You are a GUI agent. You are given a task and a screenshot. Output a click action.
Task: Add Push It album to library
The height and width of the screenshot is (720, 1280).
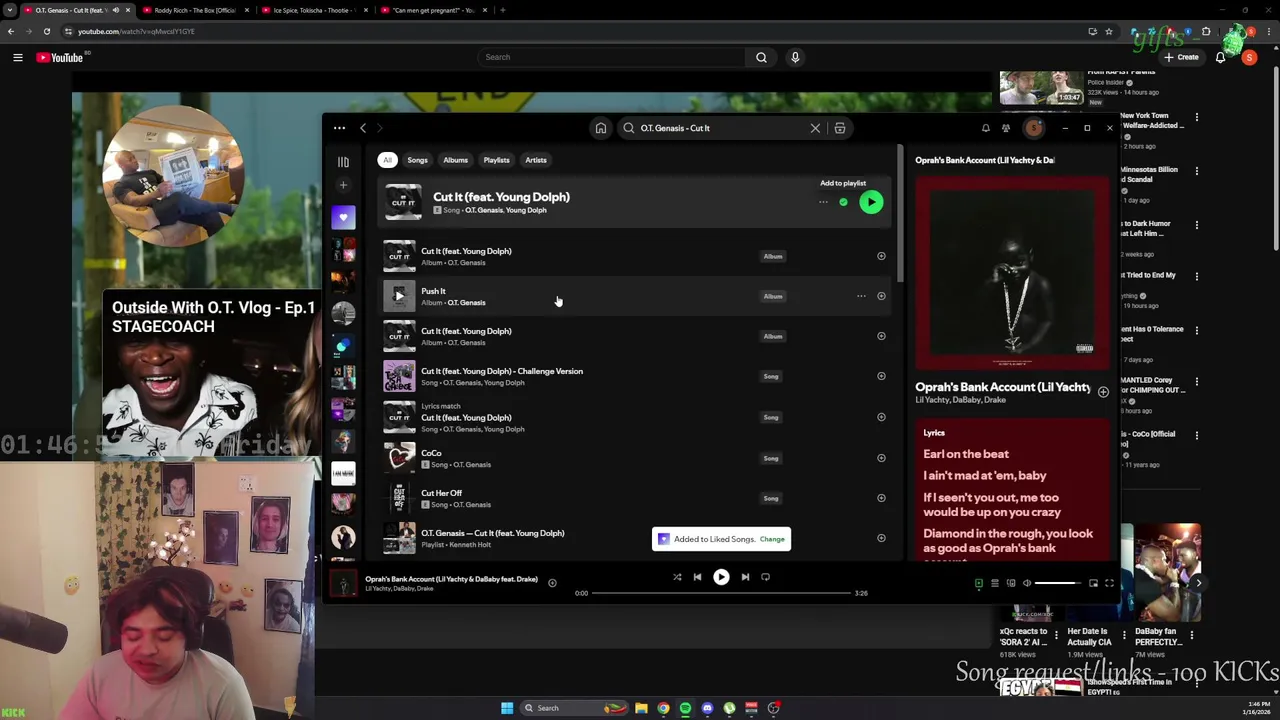pos(881,296)
